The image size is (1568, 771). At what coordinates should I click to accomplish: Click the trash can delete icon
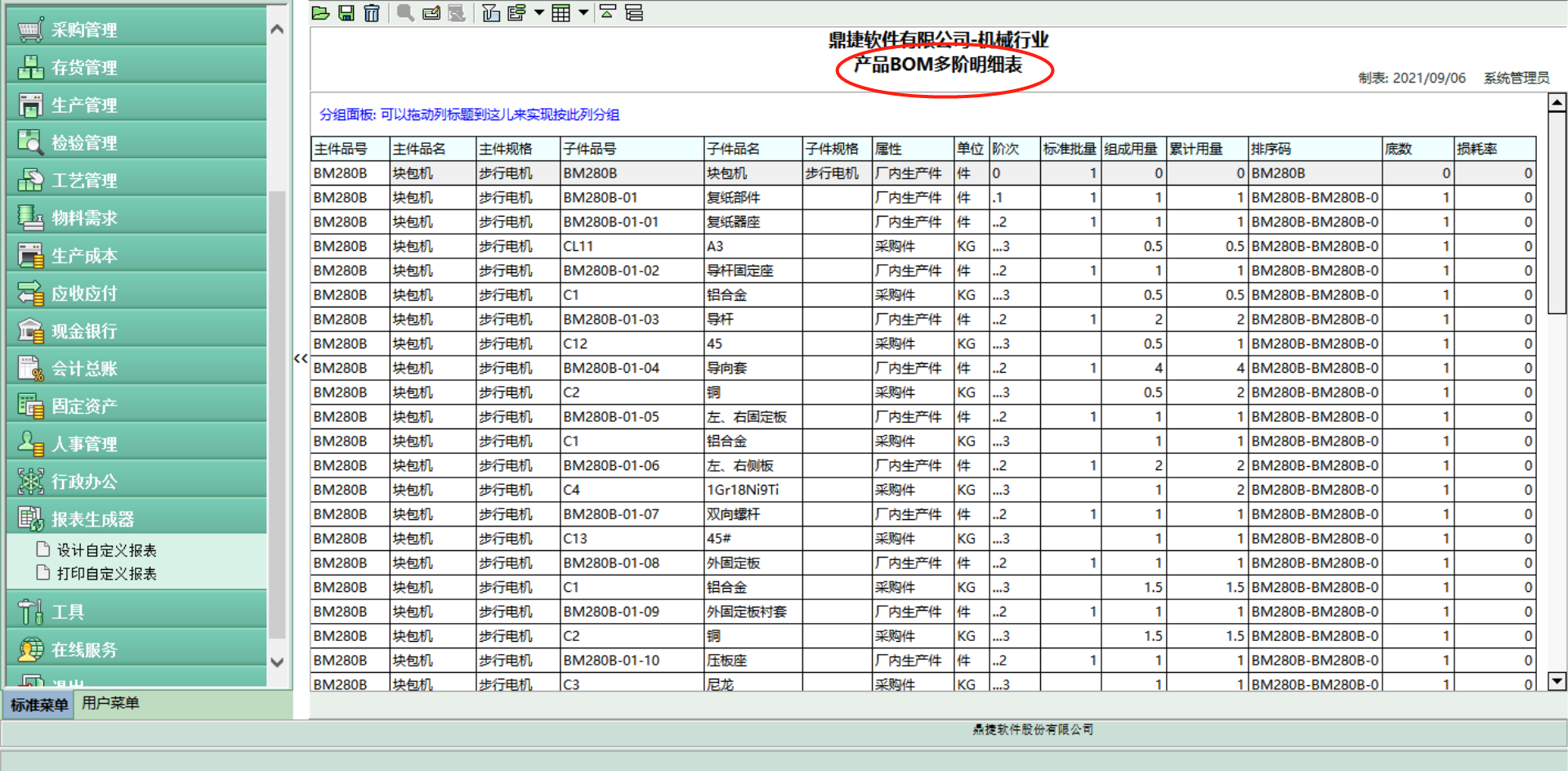tap(372, 13)
